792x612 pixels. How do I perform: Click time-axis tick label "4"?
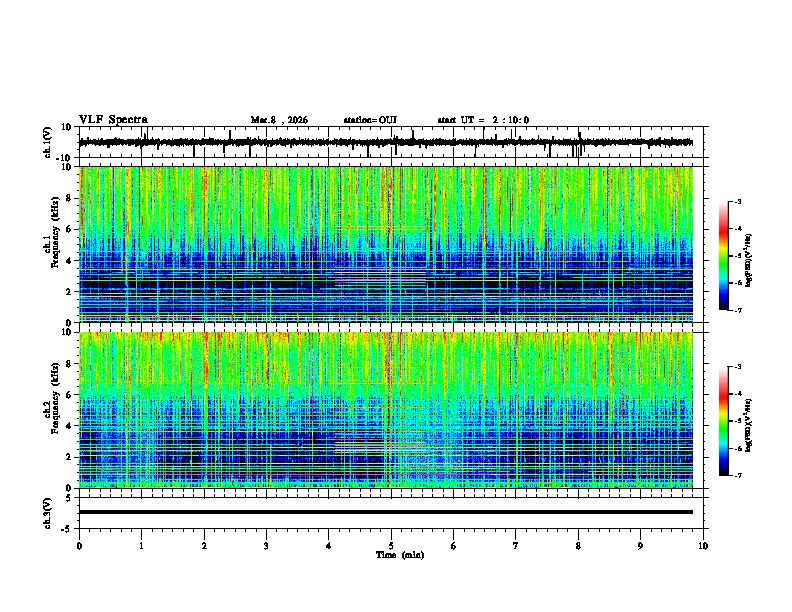(329, 546)
